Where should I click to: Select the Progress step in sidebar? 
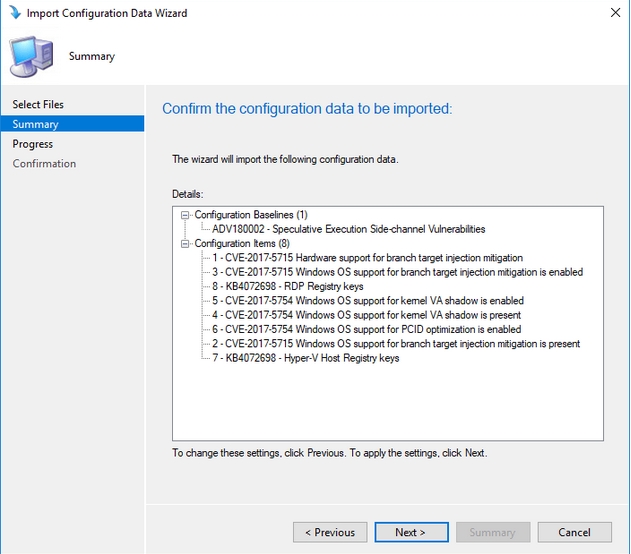point(33,144)
